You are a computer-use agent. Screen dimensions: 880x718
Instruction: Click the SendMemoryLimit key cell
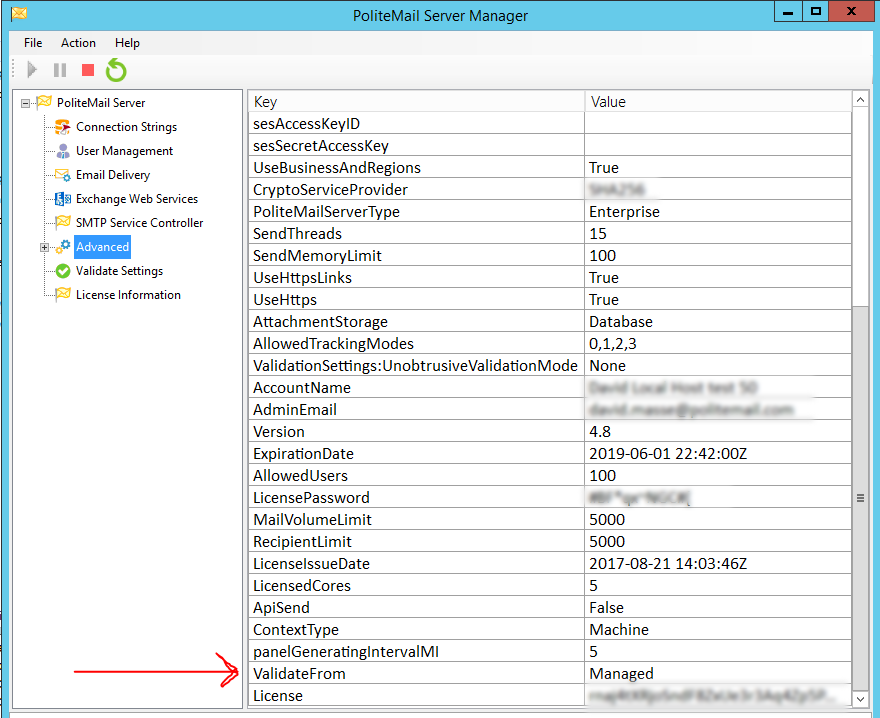click(x=416, y=255)
